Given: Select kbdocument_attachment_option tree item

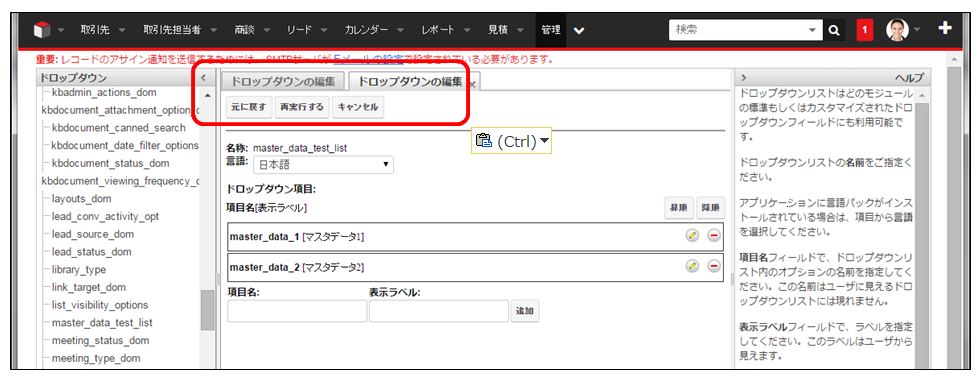Looking at the screenshot, I should pos(119,110).
